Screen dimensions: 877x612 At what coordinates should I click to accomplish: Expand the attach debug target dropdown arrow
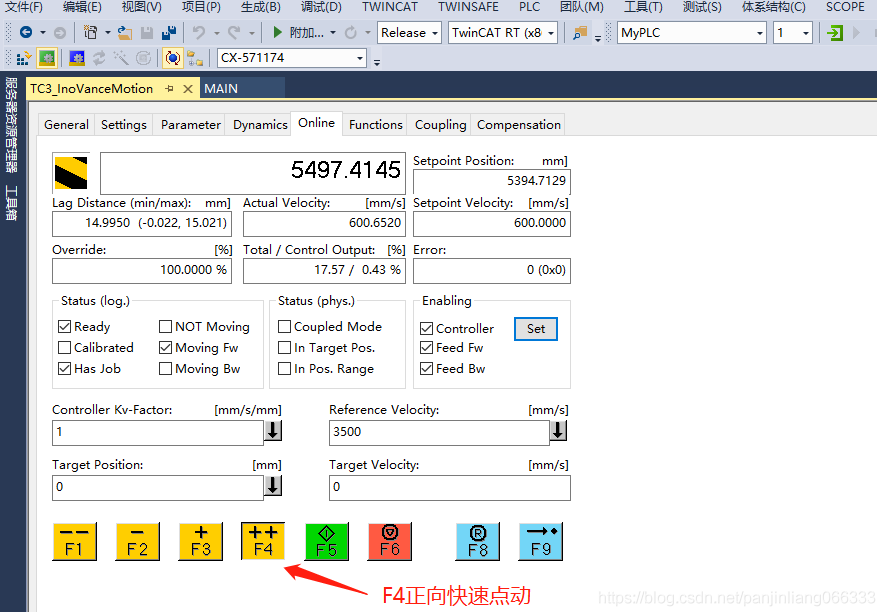[333, 33]
